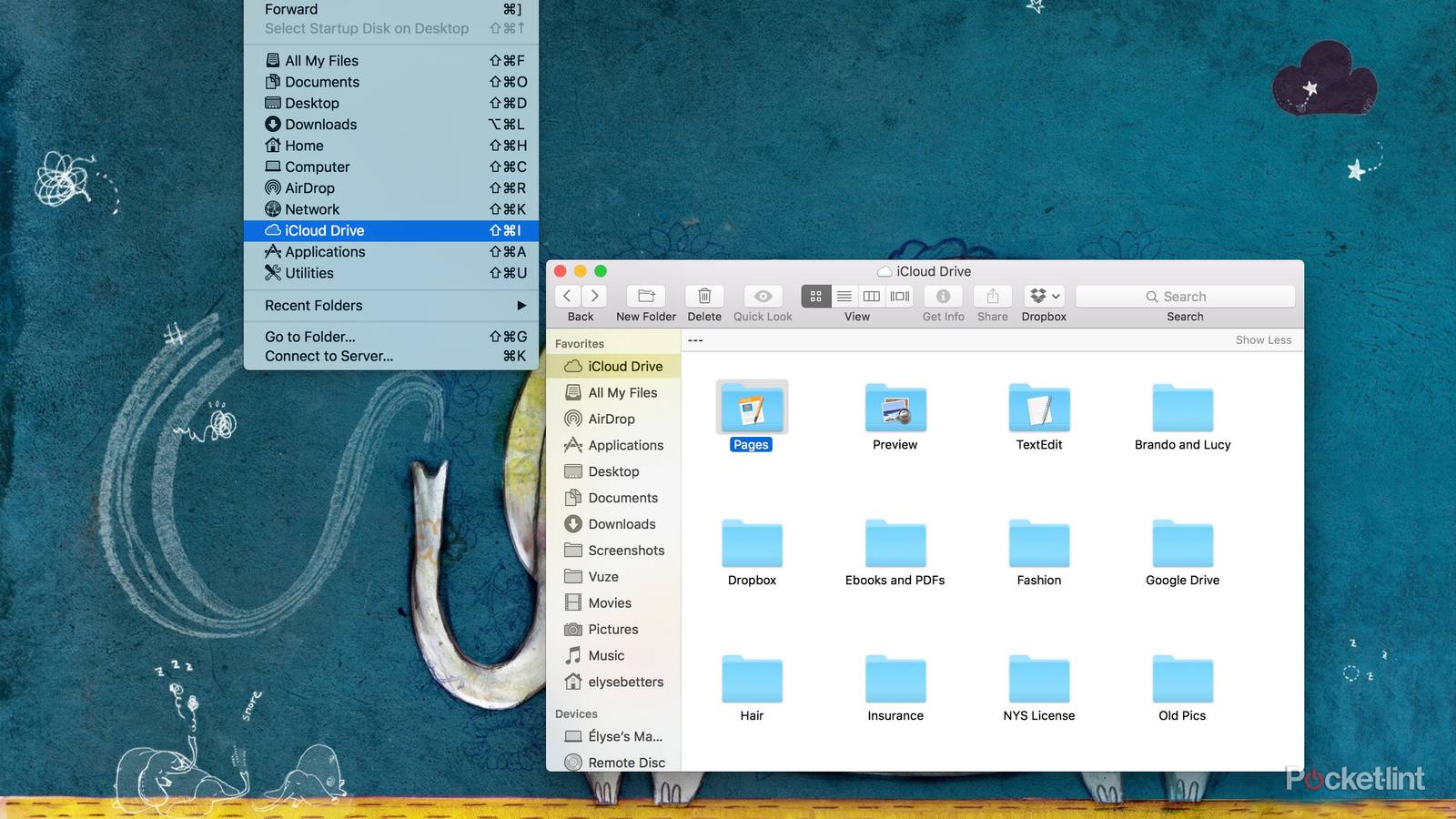Open Downloads in Finder sidebar

(612, 524)
